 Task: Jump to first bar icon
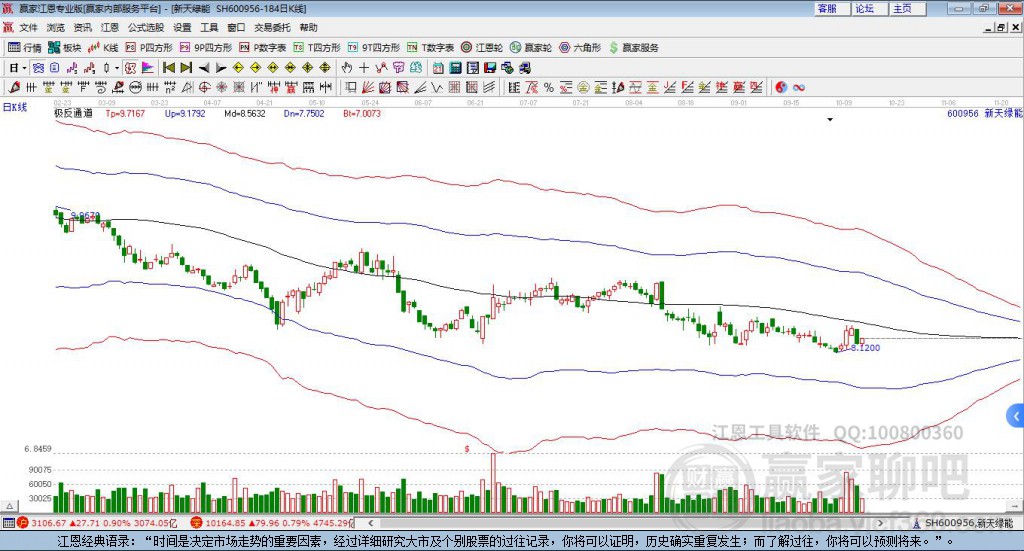click(x=168, y=68)
